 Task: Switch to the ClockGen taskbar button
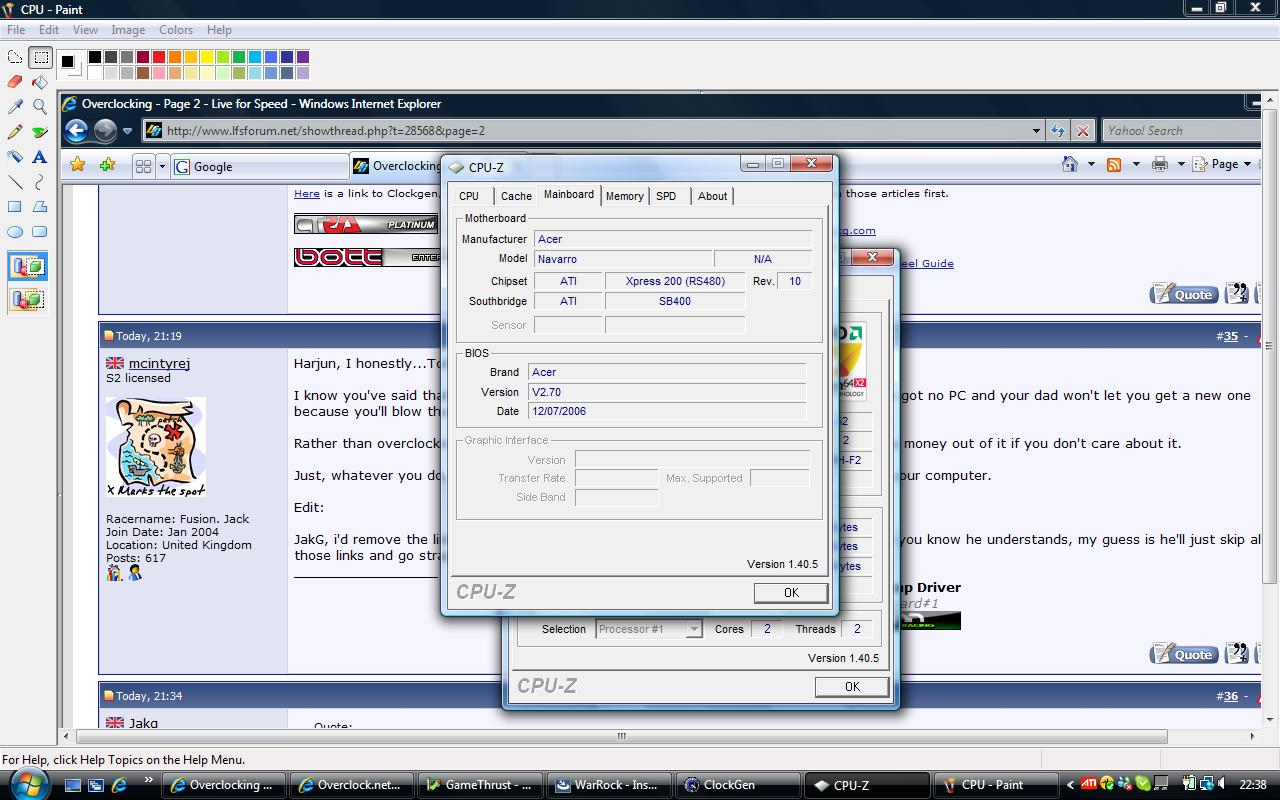(738, 785)
